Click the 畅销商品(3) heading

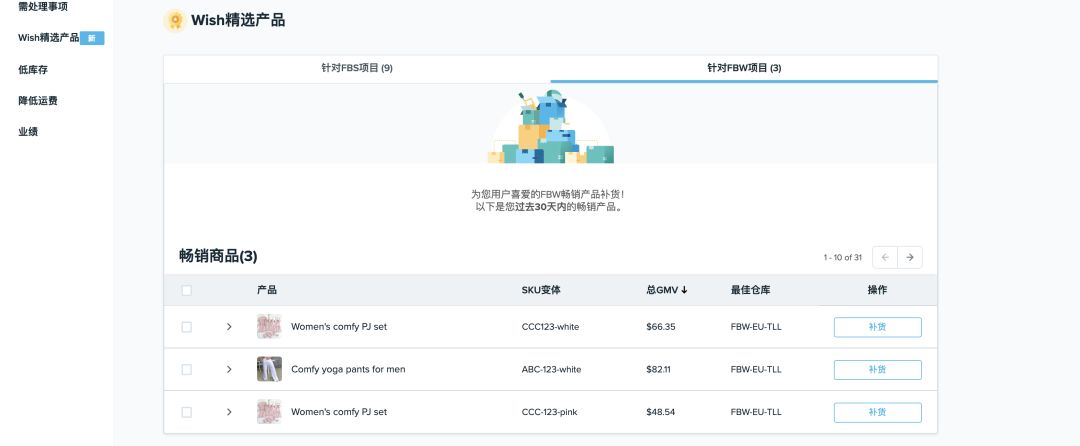(218, 257)
